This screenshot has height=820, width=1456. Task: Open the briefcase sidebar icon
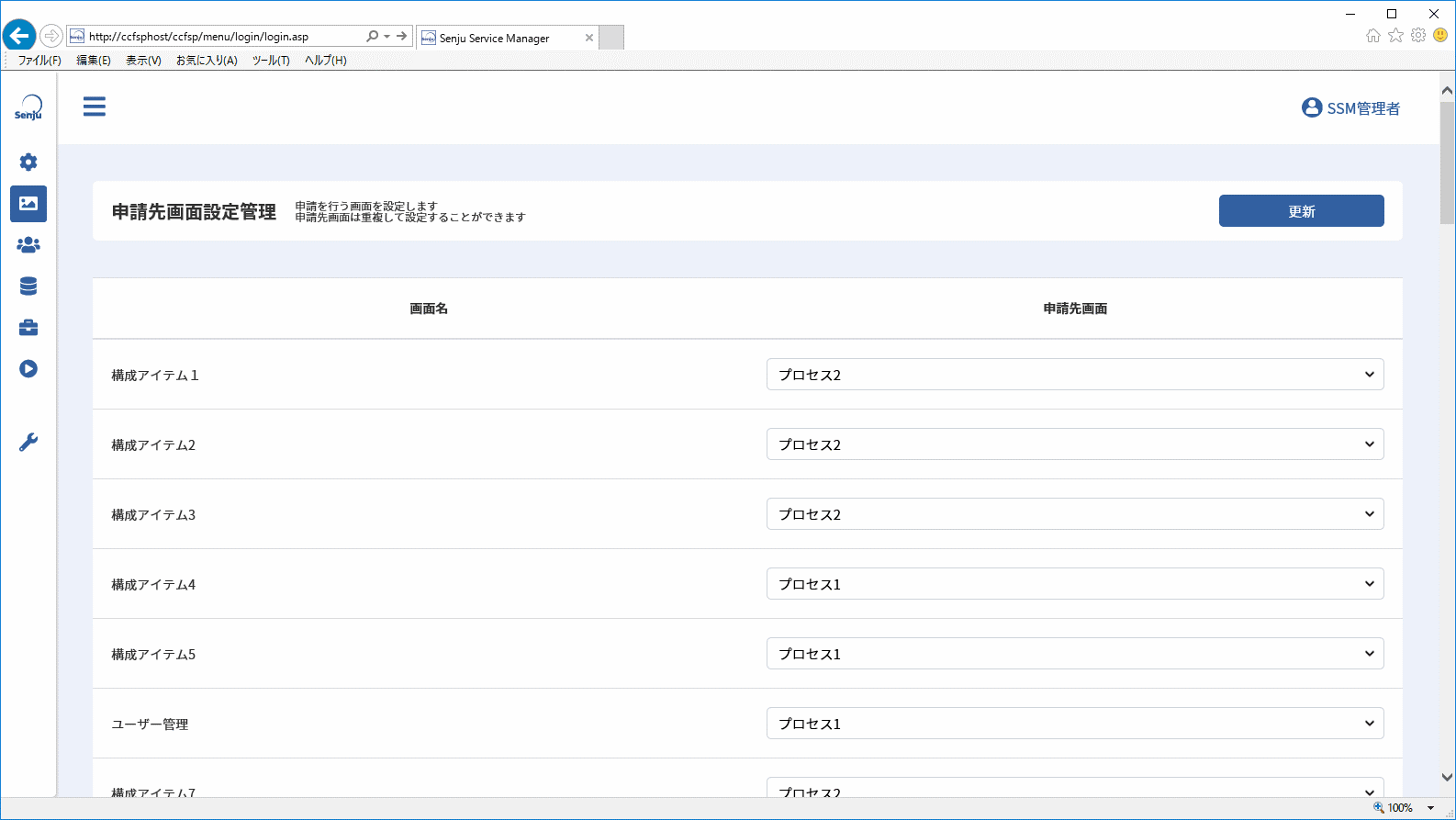pos(28,328)
